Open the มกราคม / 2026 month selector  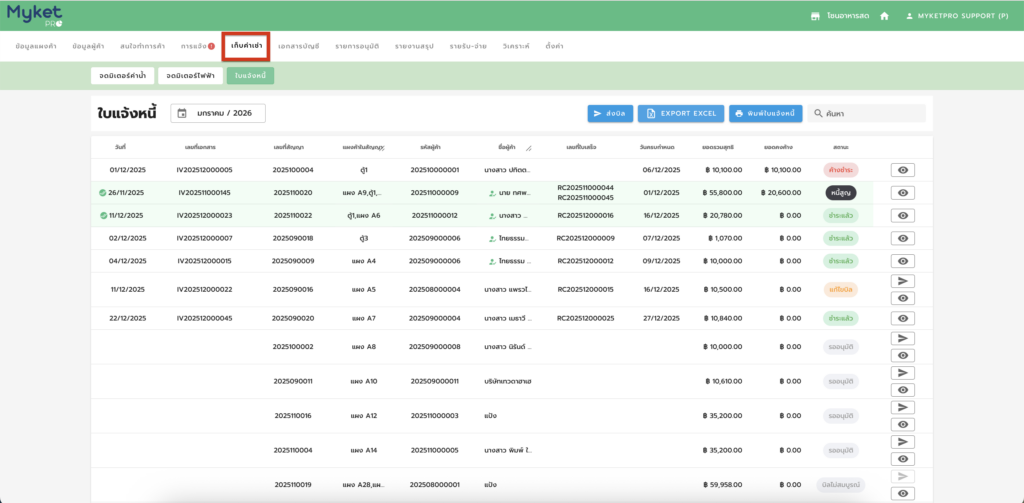218,113
